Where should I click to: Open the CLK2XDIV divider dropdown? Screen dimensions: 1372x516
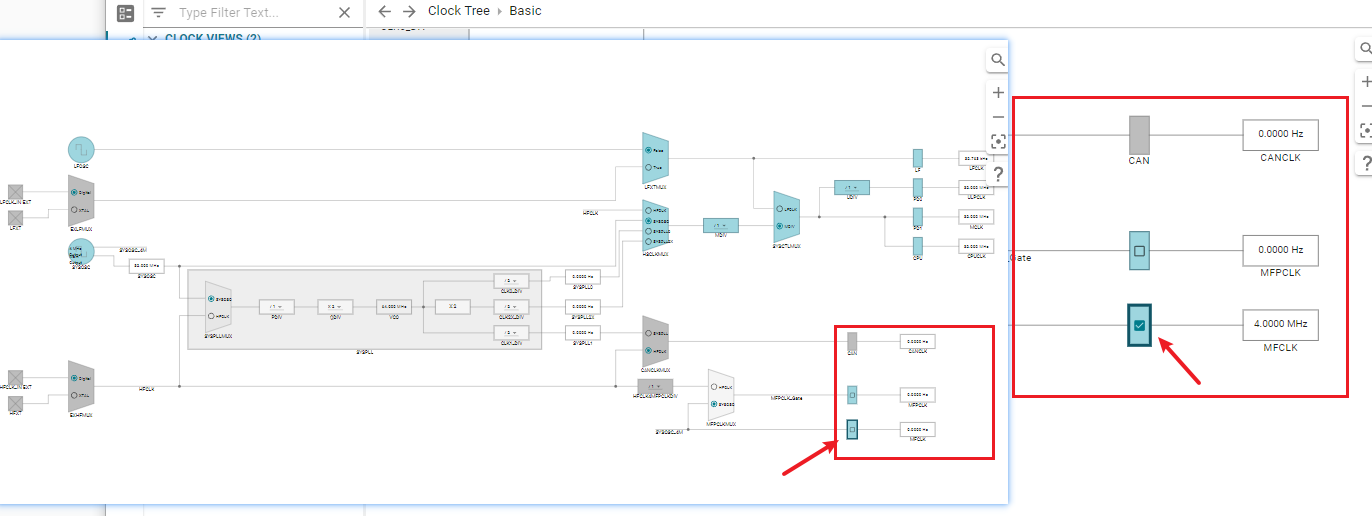point(509,306)
